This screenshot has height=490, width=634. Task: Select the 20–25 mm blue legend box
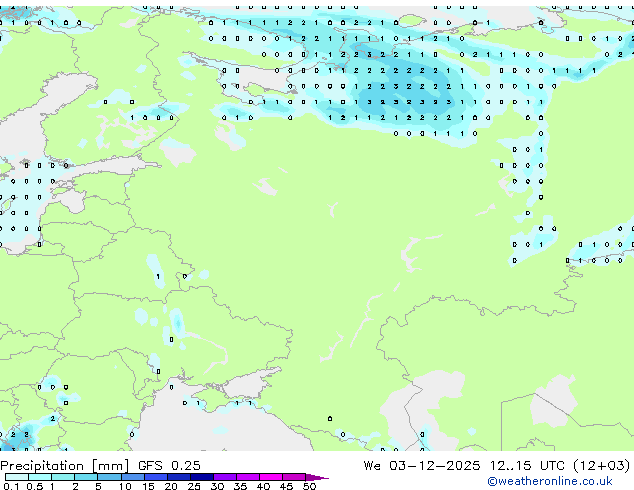point(179,477)
